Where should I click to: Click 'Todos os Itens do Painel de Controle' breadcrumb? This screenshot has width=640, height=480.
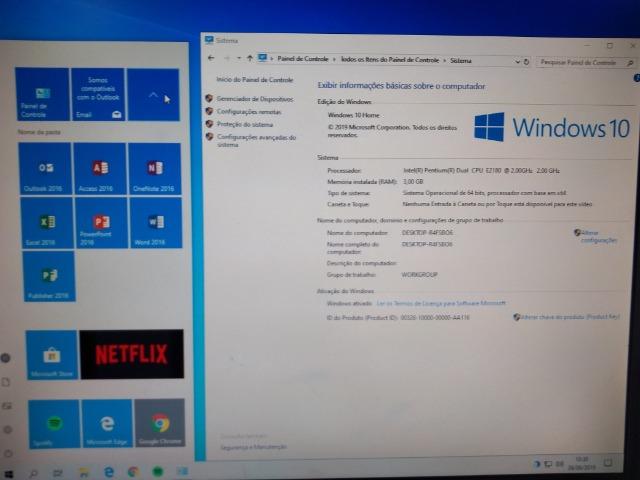(390, 60)
